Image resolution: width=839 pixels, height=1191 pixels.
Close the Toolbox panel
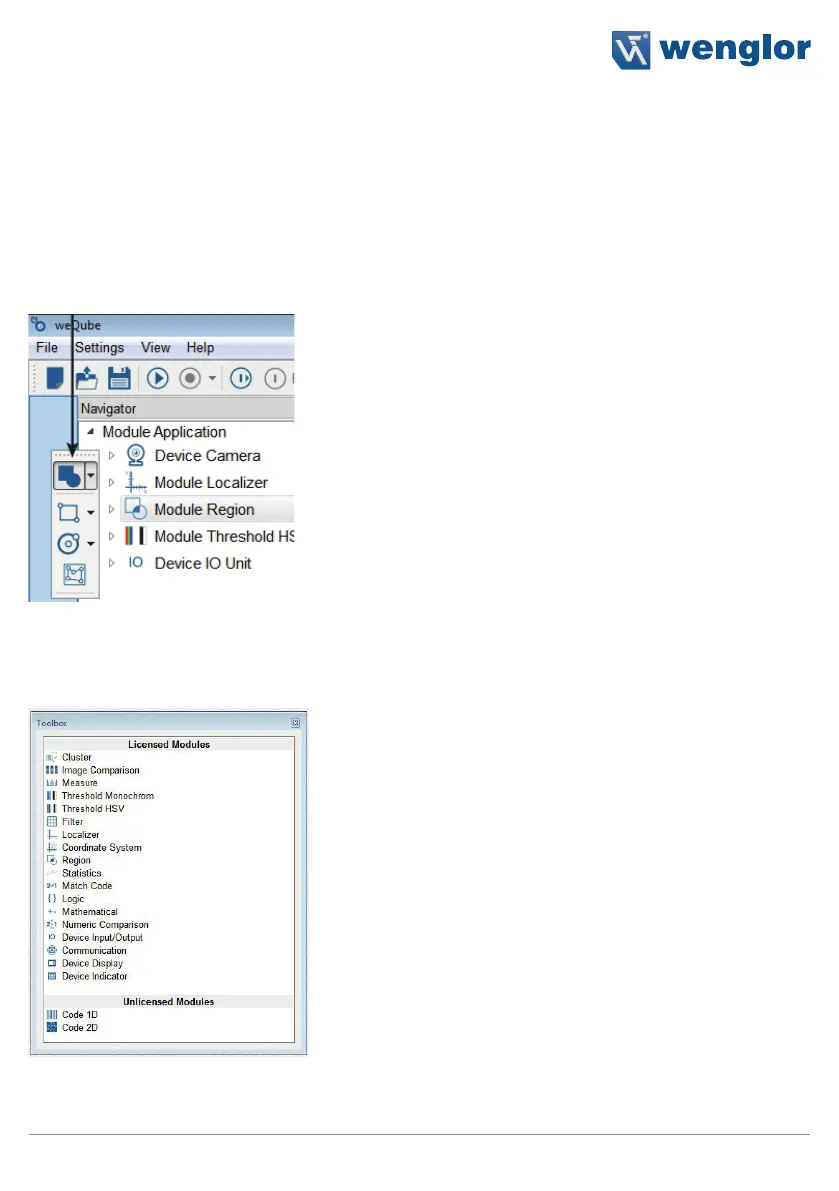tap(295, 723)
